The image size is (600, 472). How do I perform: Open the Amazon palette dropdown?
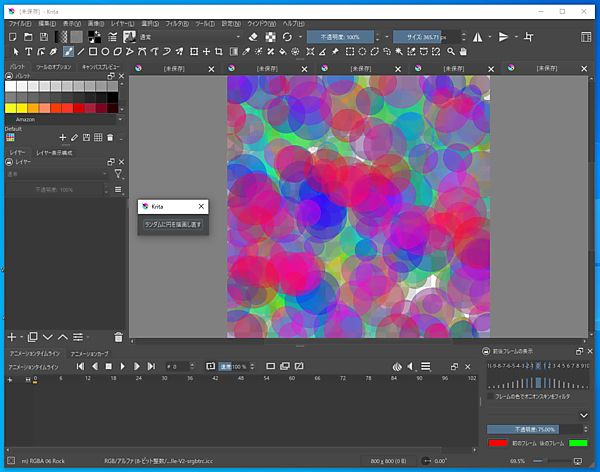[x=63, y=119]
